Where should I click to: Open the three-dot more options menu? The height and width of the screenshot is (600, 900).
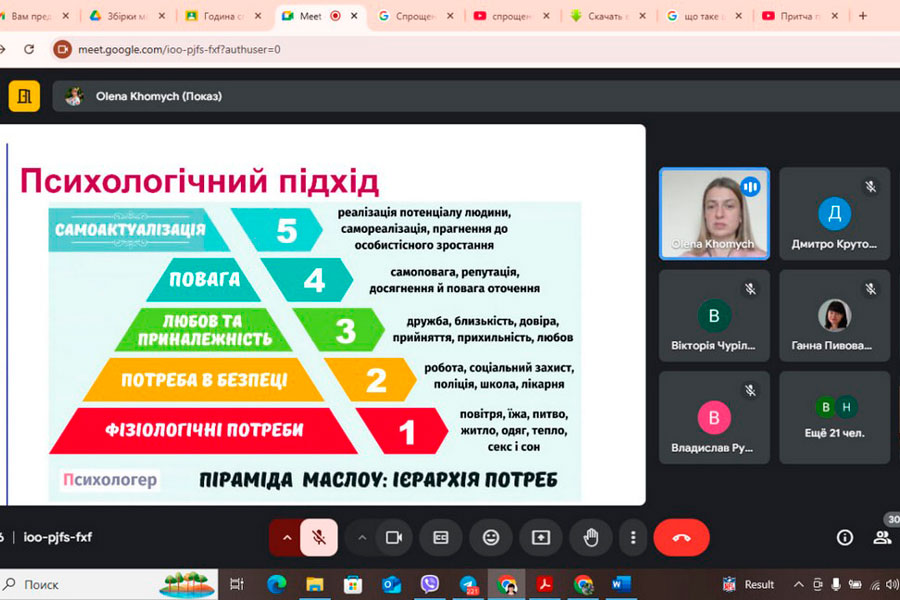633,537
